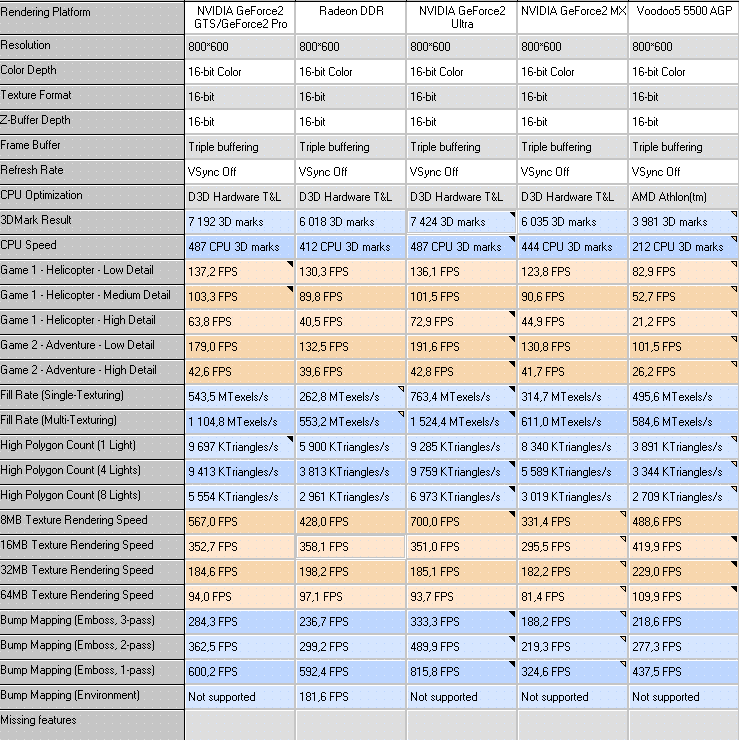Select 'Game 1 - Helicopter - Medium Detail' row header
The width and height of the screenshot is (739, 740).
click(92, 297)
